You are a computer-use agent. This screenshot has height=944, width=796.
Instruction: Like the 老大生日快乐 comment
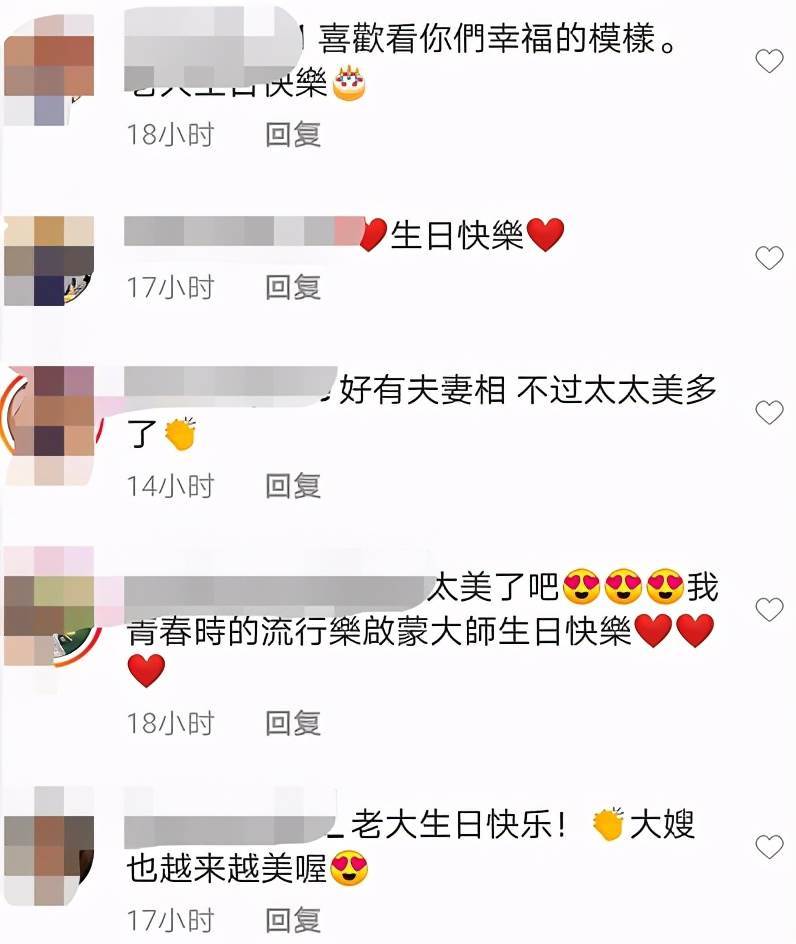769,846
